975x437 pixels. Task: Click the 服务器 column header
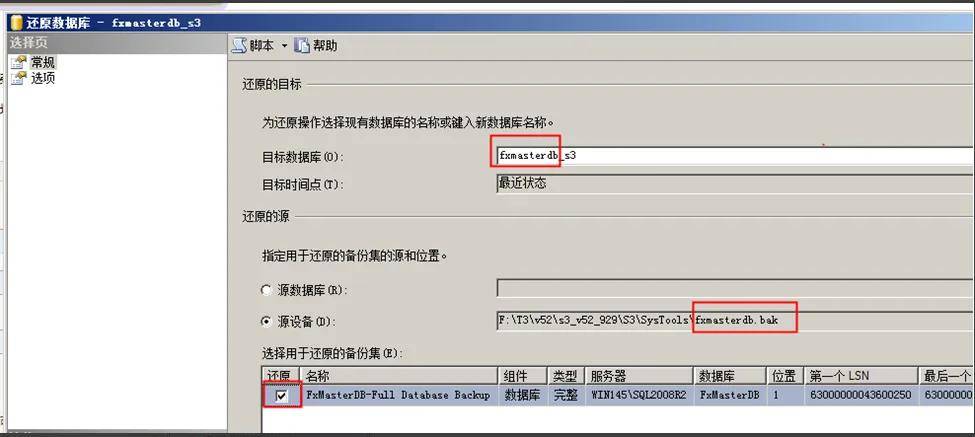[x=639, y=376]
